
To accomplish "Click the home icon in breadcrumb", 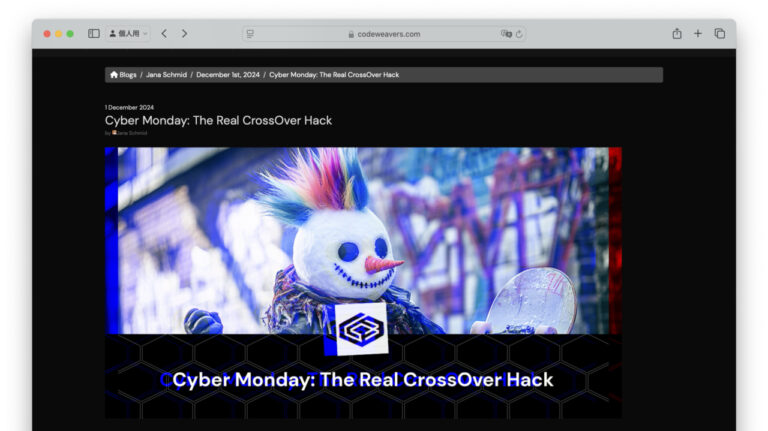I will click(114, 75).
